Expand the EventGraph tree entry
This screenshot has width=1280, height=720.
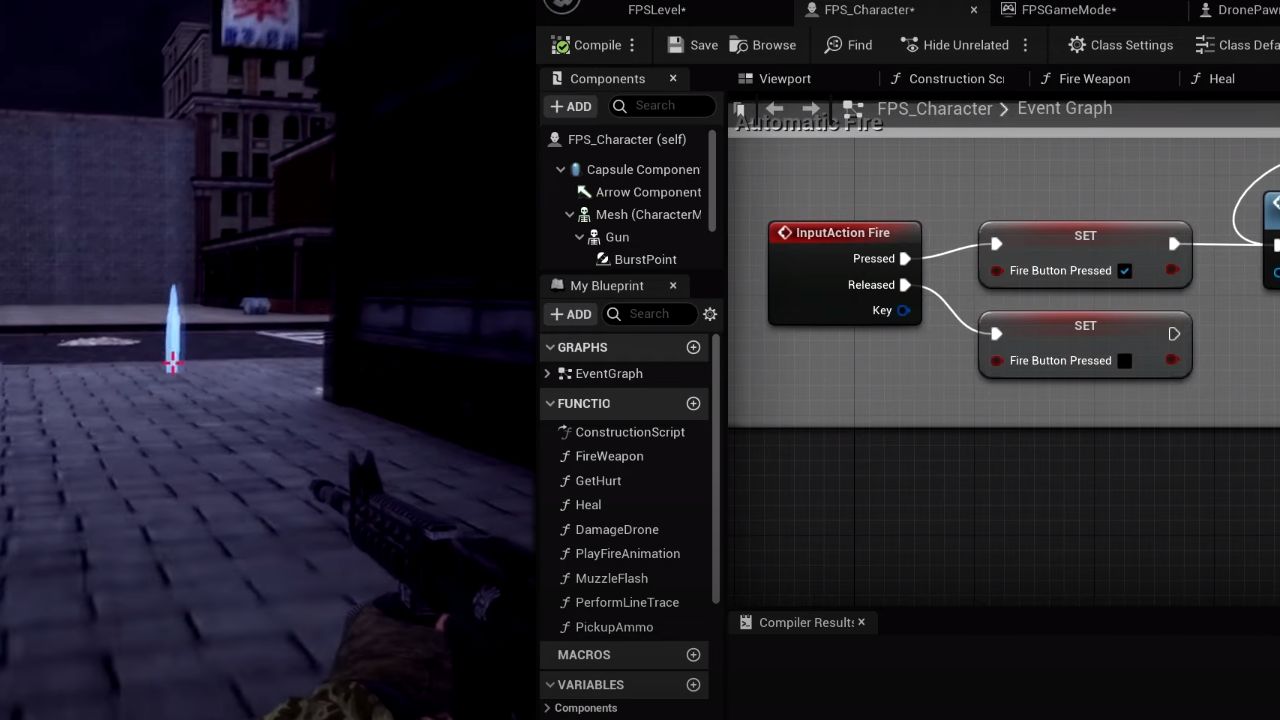click(x=547, y=373)
